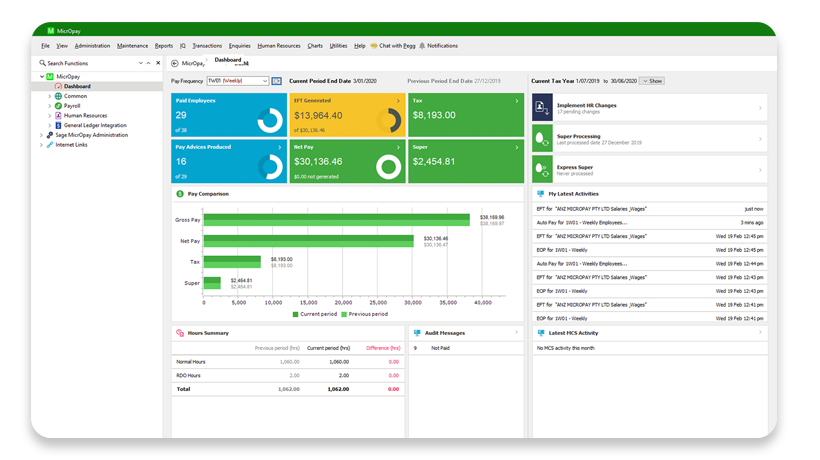Click the Super Processing egg icon
Image resolution: width=820 pixels, height=460 pixels.
point(542,139)
